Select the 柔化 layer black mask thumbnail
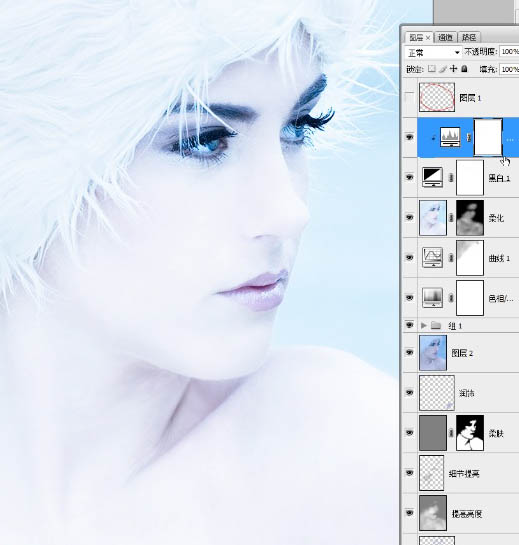519x545 pixels. (x=470, y=218)
